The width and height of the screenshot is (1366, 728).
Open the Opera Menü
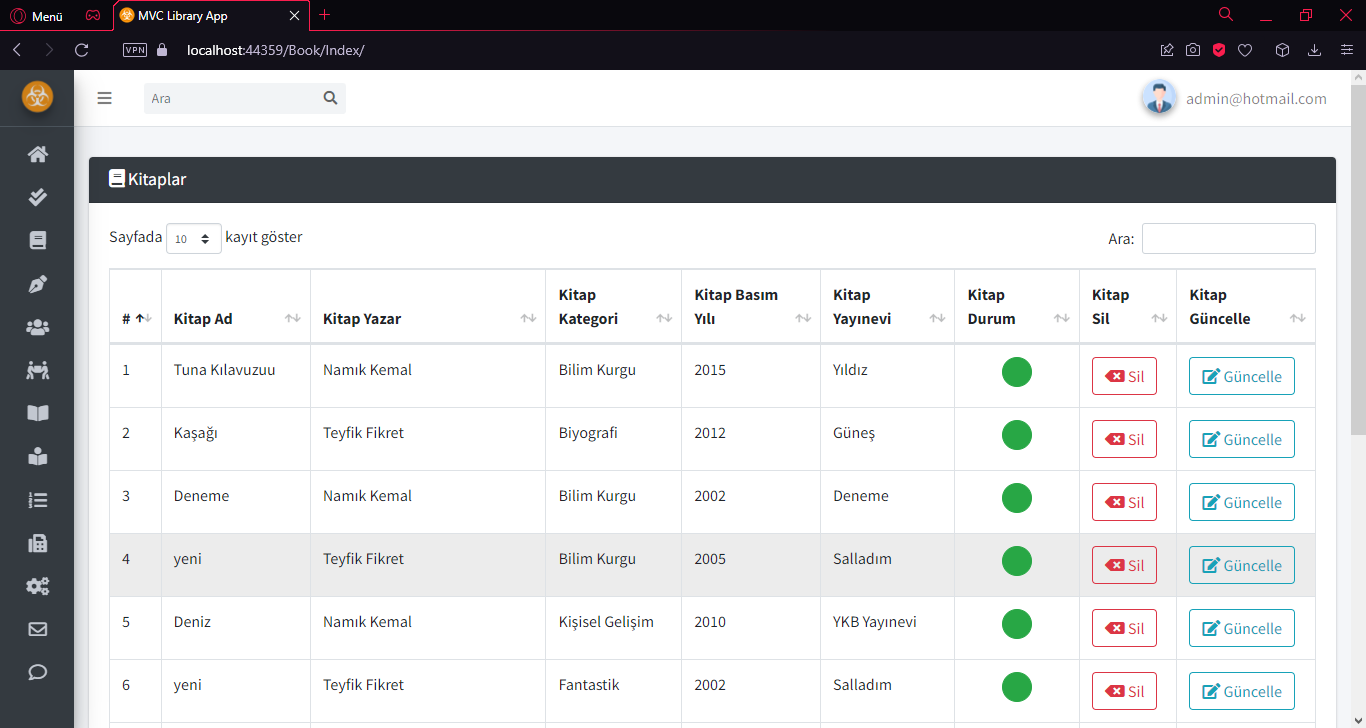[37, 16]
